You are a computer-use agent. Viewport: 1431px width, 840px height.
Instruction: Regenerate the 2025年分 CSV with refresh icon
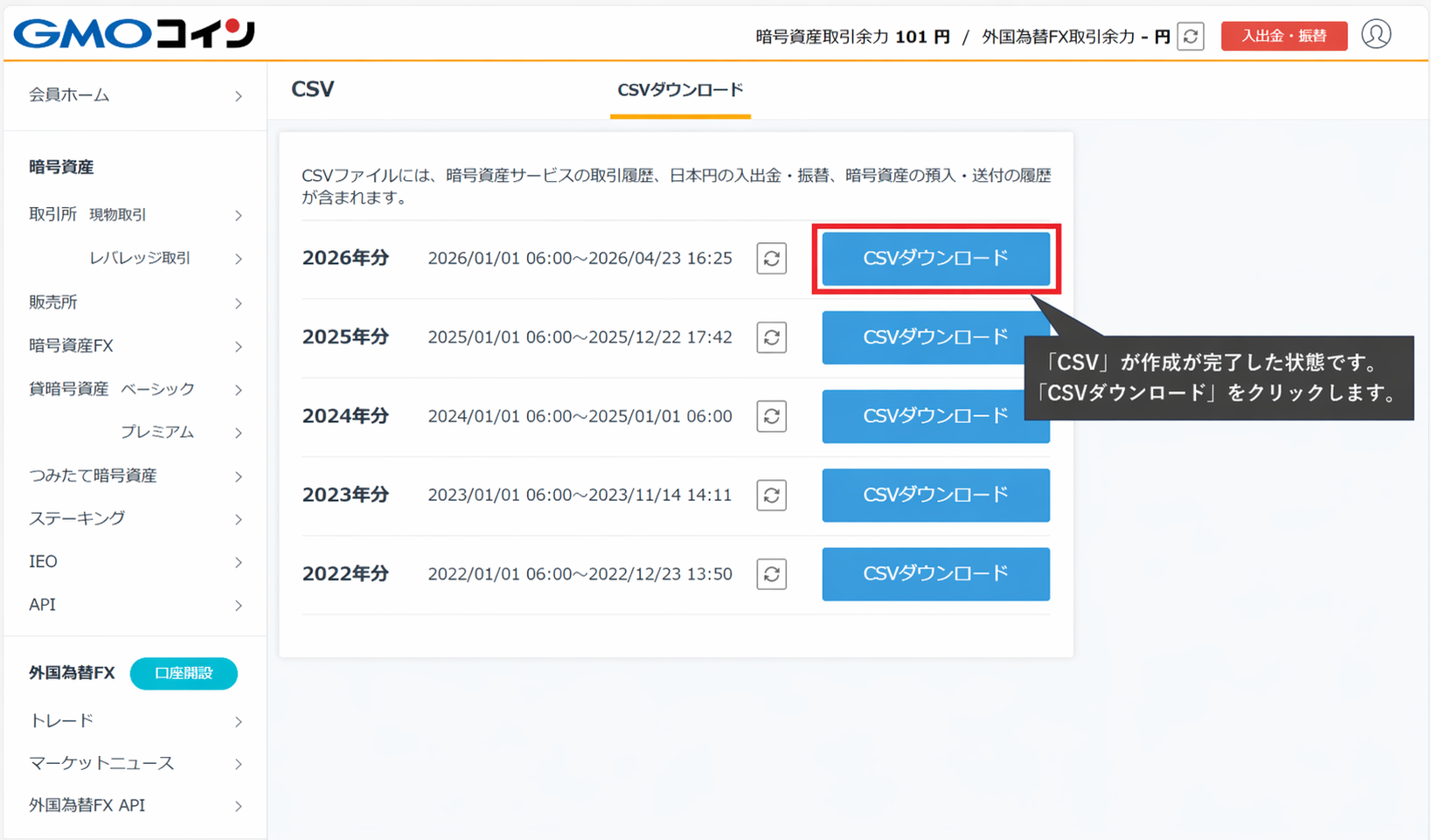pos(771,337)
